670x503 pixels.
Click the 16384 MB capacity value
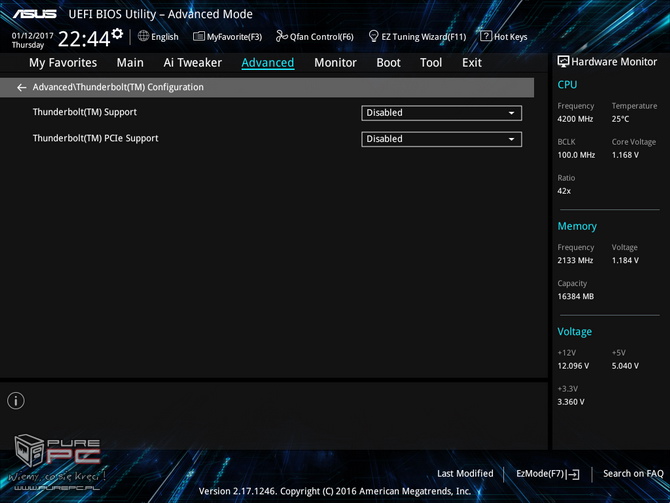point(576,296)
